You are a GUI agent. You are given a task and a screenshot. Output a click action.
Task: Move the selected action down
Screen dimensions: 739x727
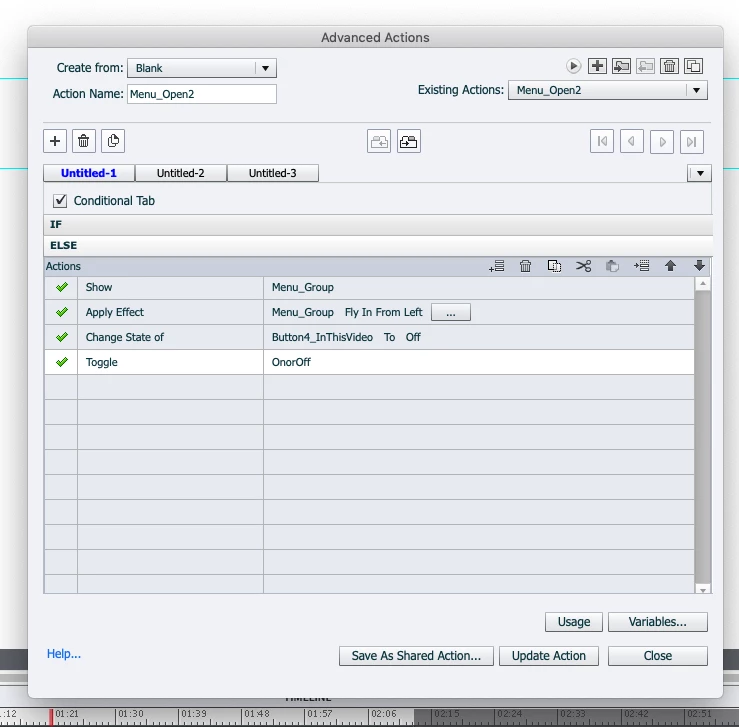699,266
